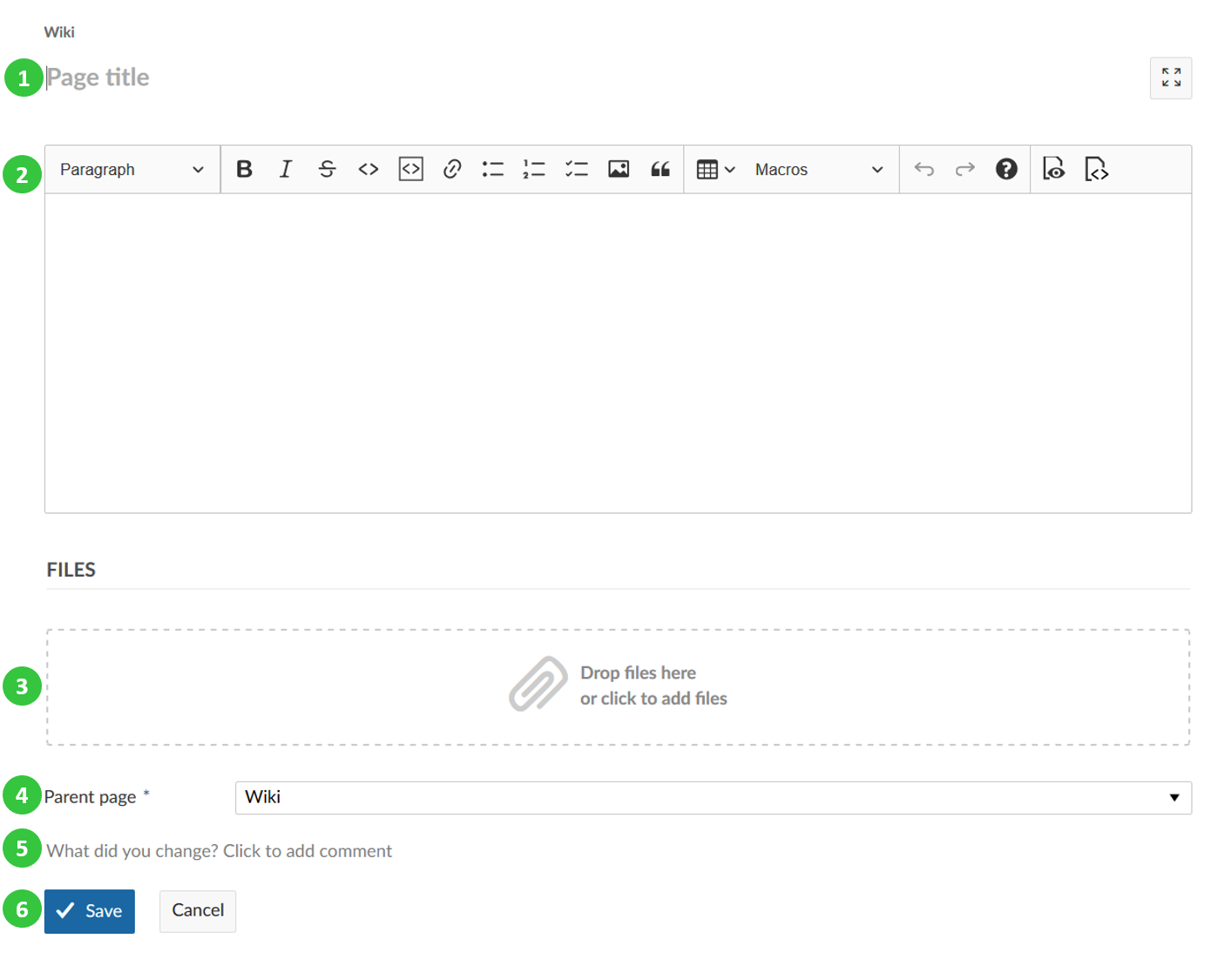The image size is (1211, 980).
Task: Click the Wiki breadcrumb link
Action: click(x=59, y=32)
